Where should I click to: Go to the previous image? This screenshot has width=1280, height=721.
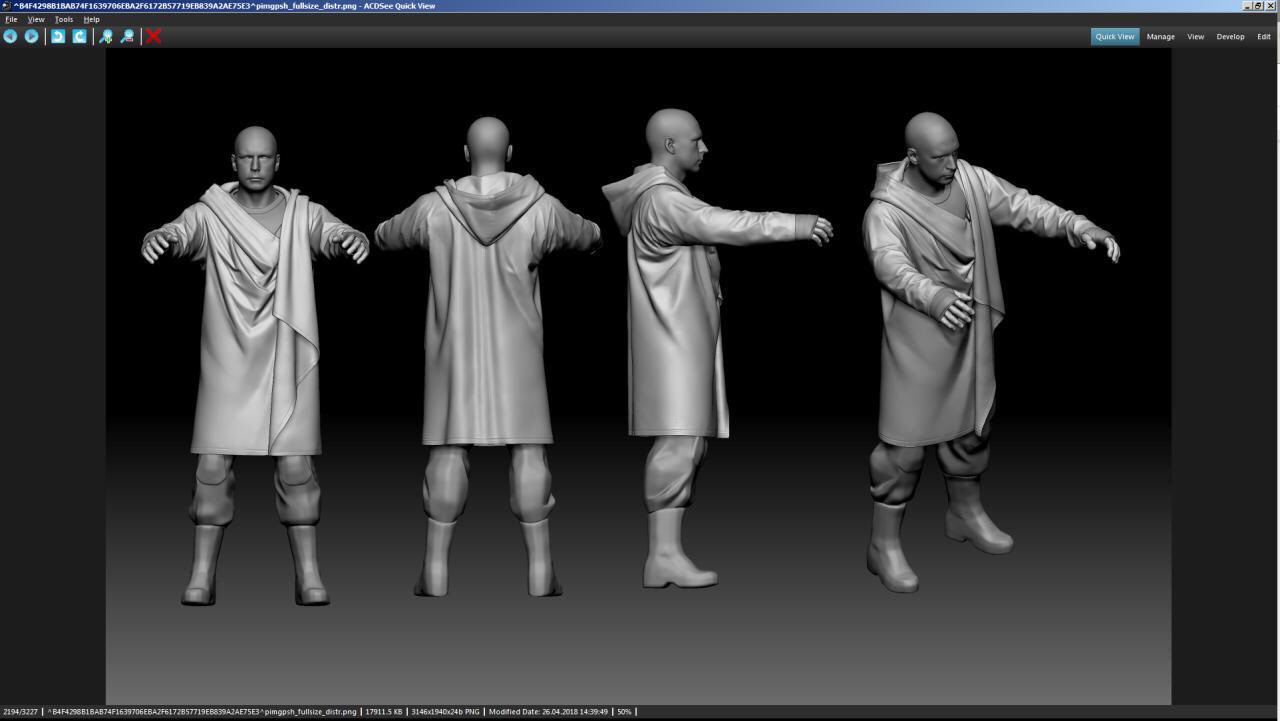[10, 36]
